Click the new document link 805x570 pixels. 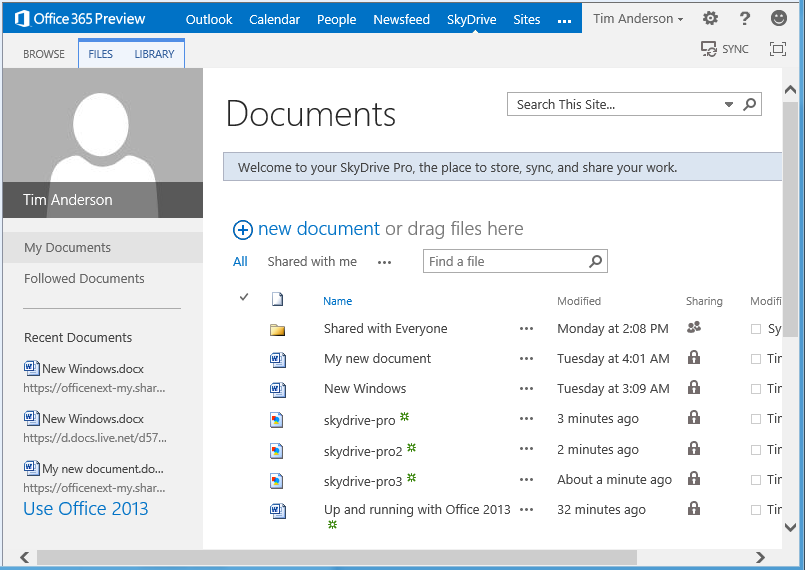319,229
